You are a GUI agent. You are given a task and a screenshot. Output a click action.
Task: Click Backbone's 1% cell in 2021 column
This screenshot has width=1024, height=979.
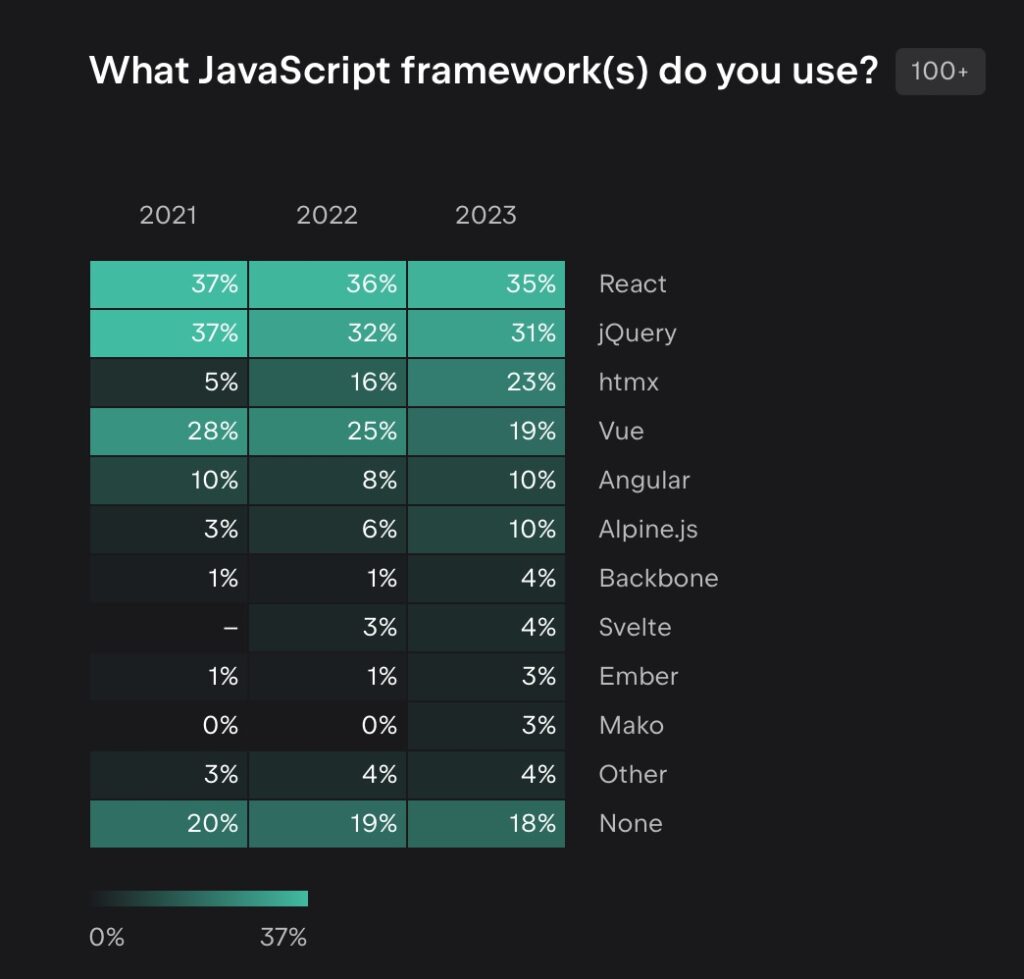click(168, 578)
